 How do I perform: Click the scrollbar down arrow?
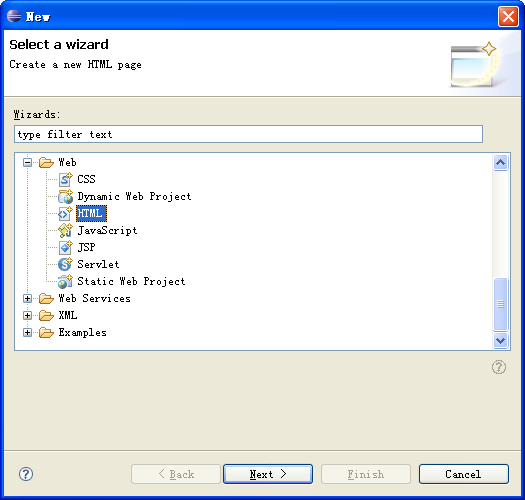coord(501,341)
